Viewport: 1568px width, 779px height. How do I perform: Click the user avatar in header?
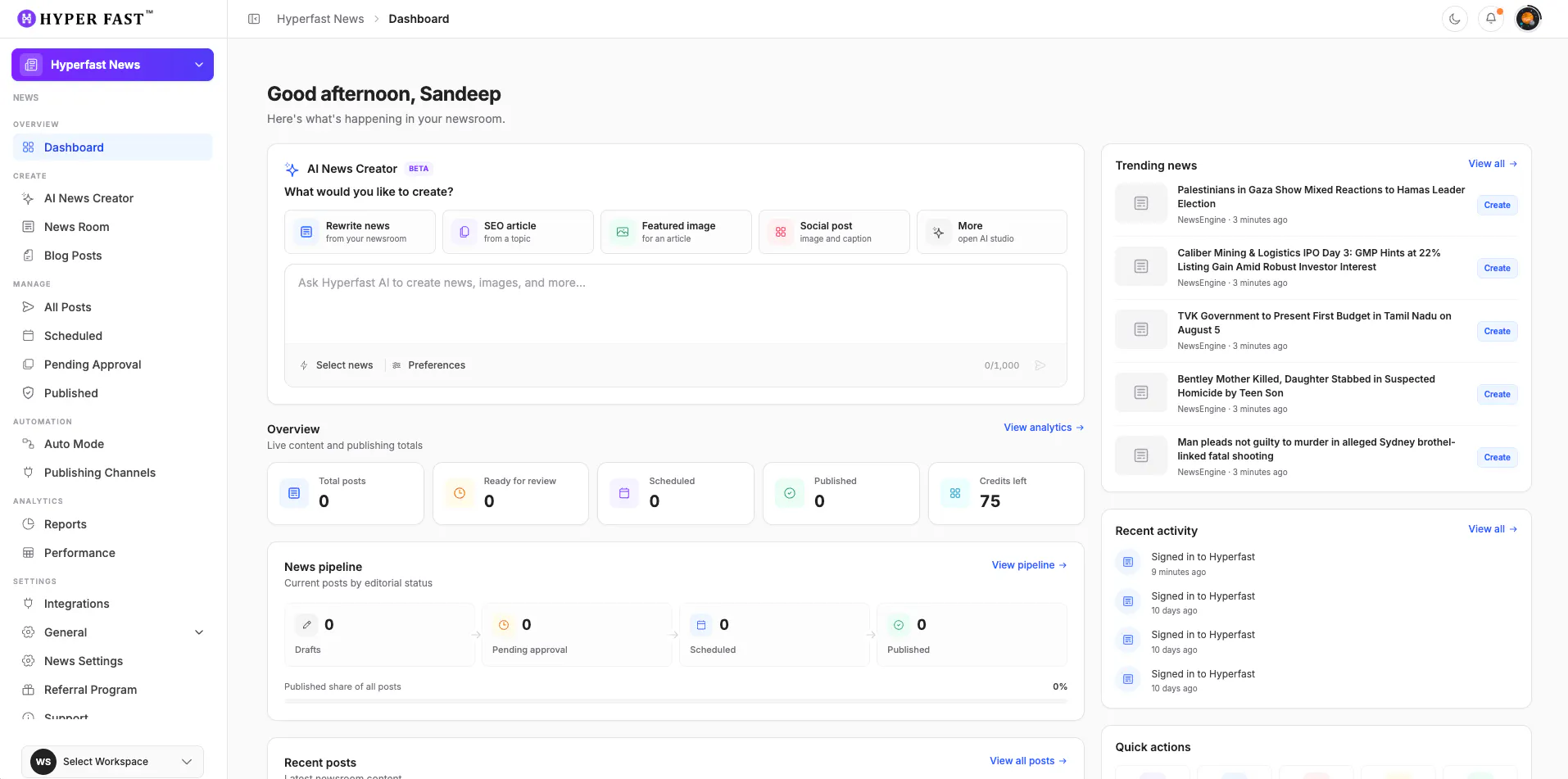[1528, 19]
